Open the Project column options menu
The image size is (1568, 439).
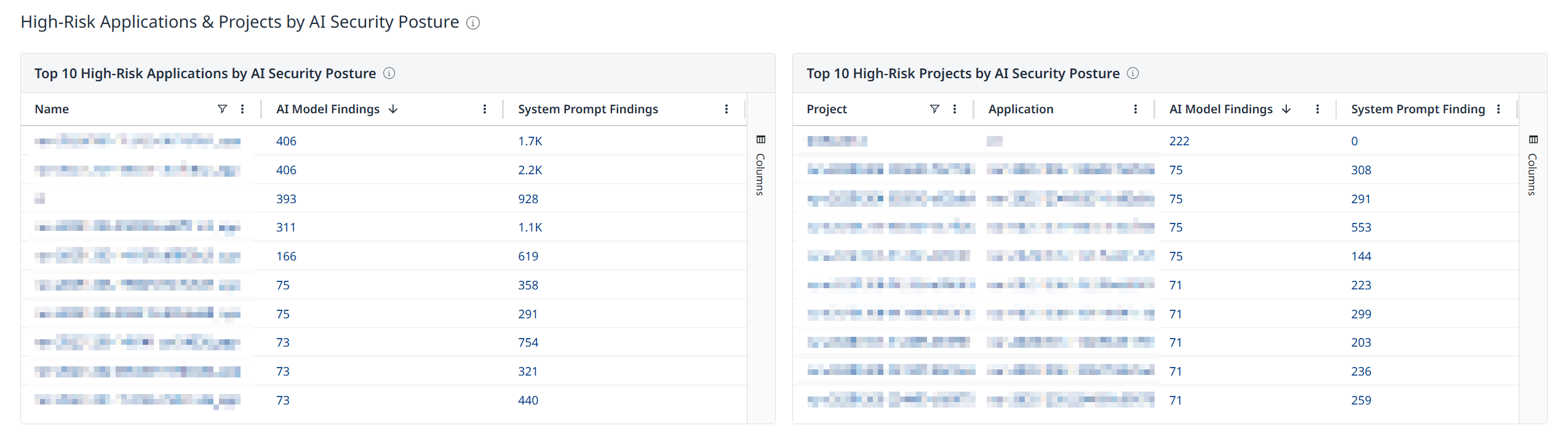(x=954, y=109)
